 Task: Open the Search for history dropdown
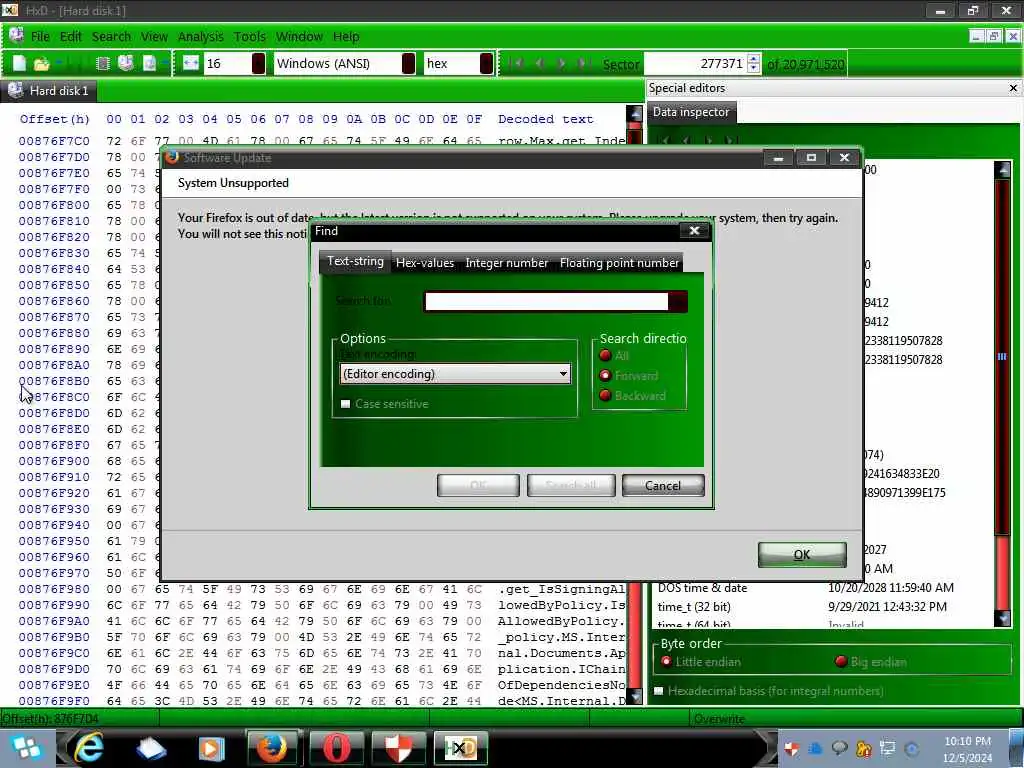click(x=678, y=301)
